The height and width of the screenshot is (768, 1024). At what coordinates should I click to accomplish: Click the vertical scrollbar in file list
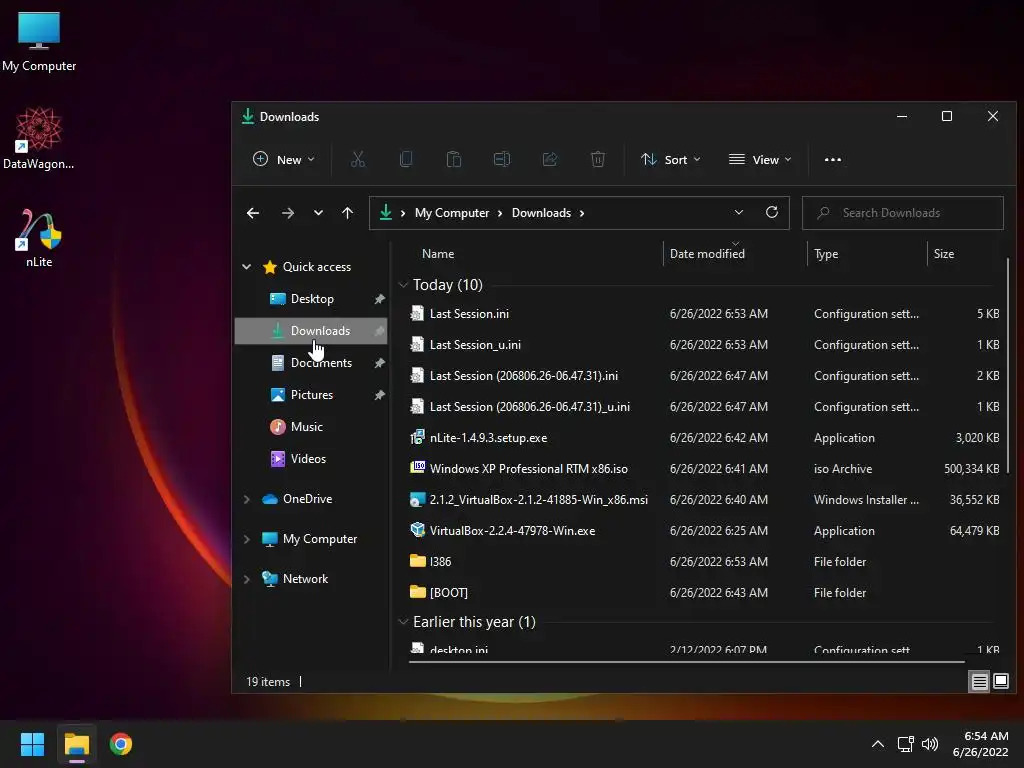(1008, 366)
